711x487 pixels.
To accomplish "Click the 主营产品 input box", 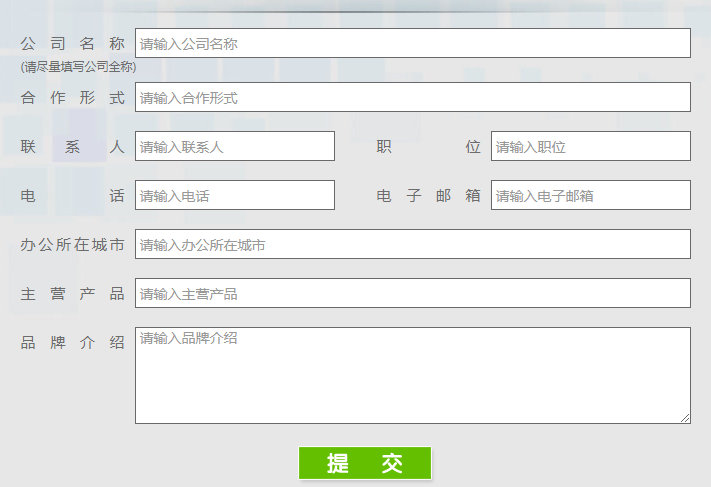I will [x=412, y=293].
